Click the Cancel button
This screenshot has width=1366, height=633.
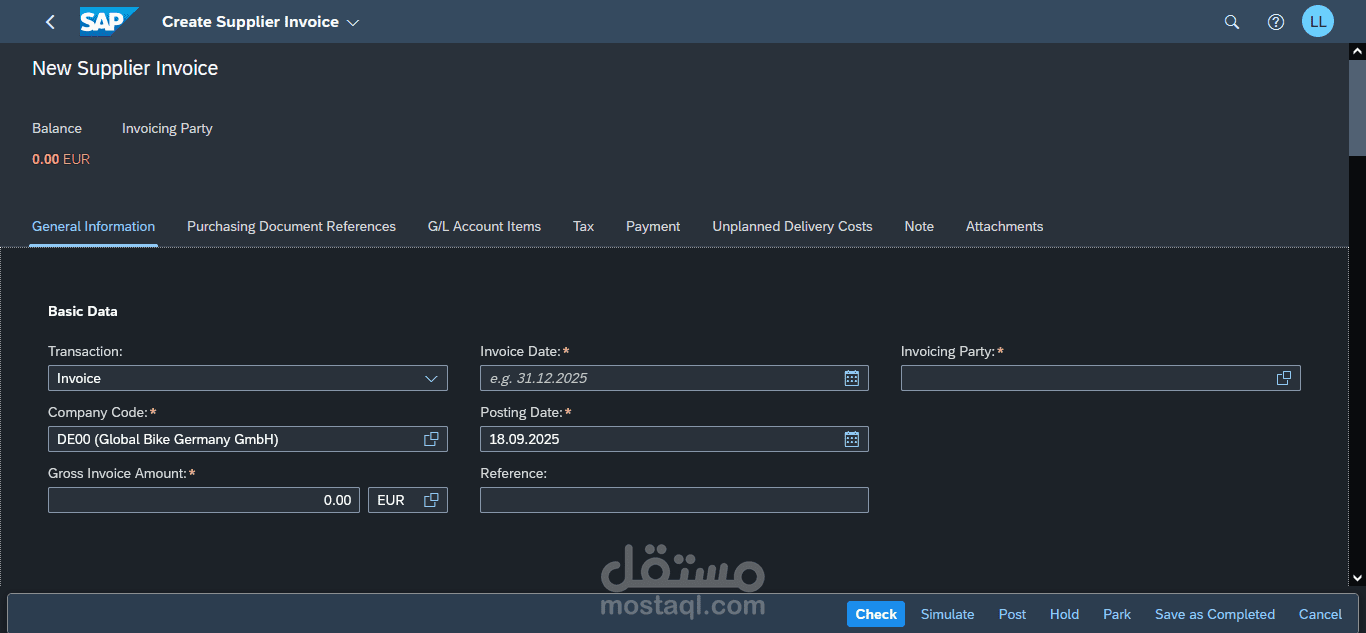click(x=1320, y=614)
